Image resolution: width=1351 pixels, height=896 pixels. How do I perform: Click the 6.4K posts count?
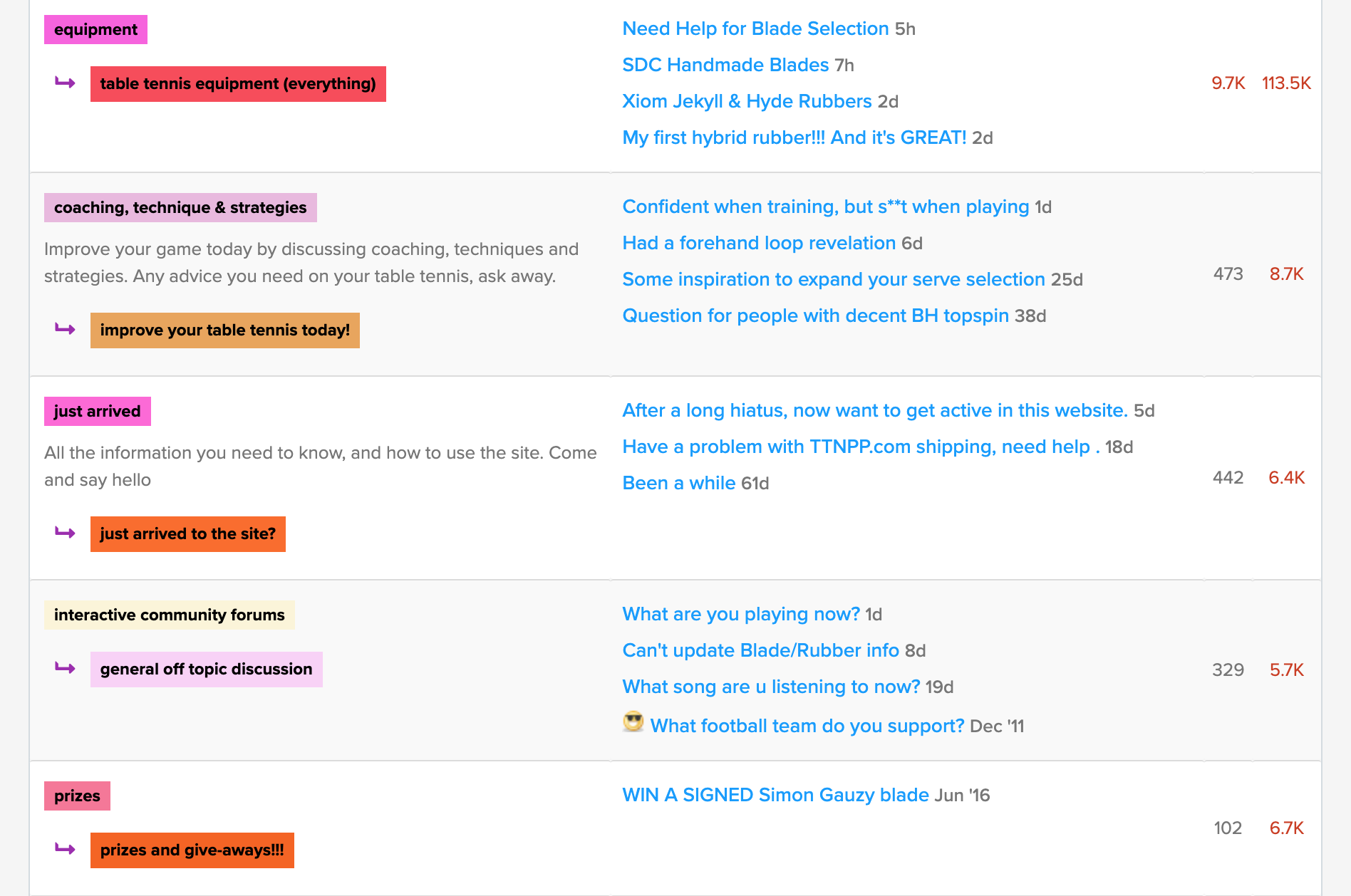pyautogui.click(x=1287, y=478)
